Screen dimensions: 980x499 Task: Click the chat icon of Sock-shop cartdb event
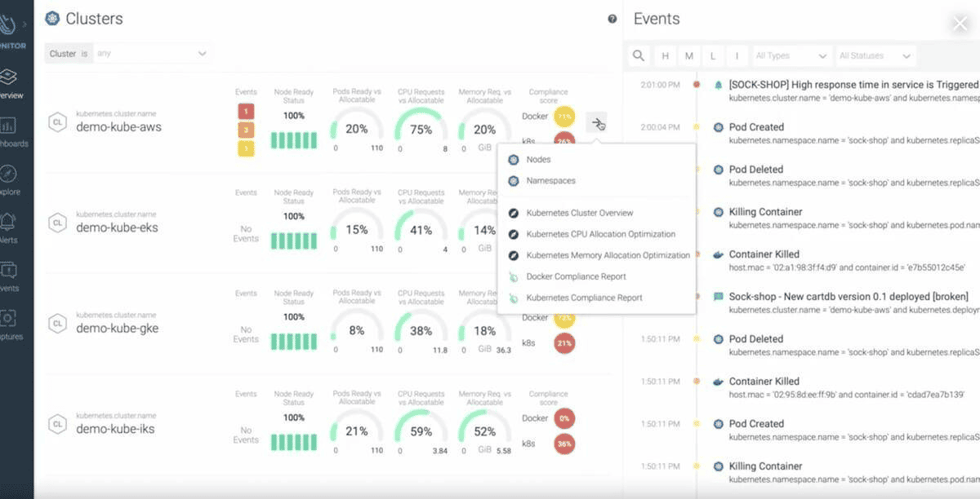718,296
